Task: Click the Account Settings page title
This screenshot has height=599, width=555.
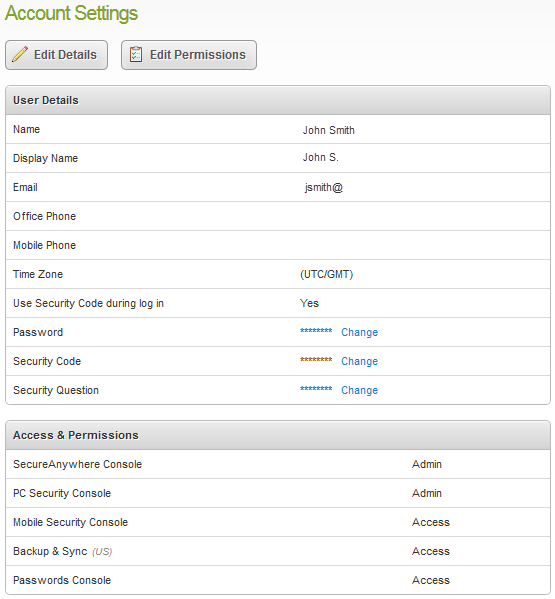Action: click(x=71, y=13)
